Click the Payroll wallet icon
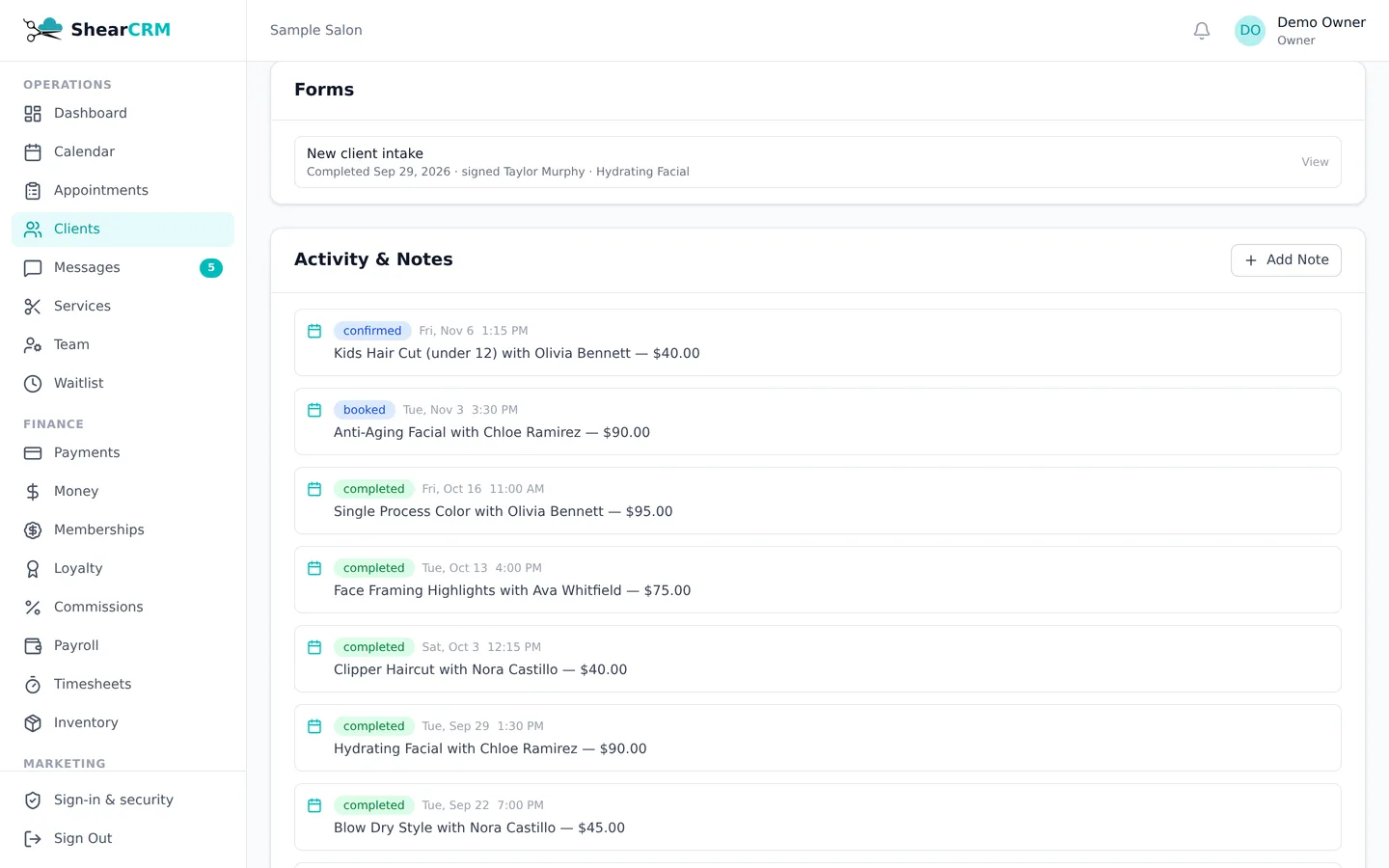Screen dimensions: 1389x868 point(33,646)
